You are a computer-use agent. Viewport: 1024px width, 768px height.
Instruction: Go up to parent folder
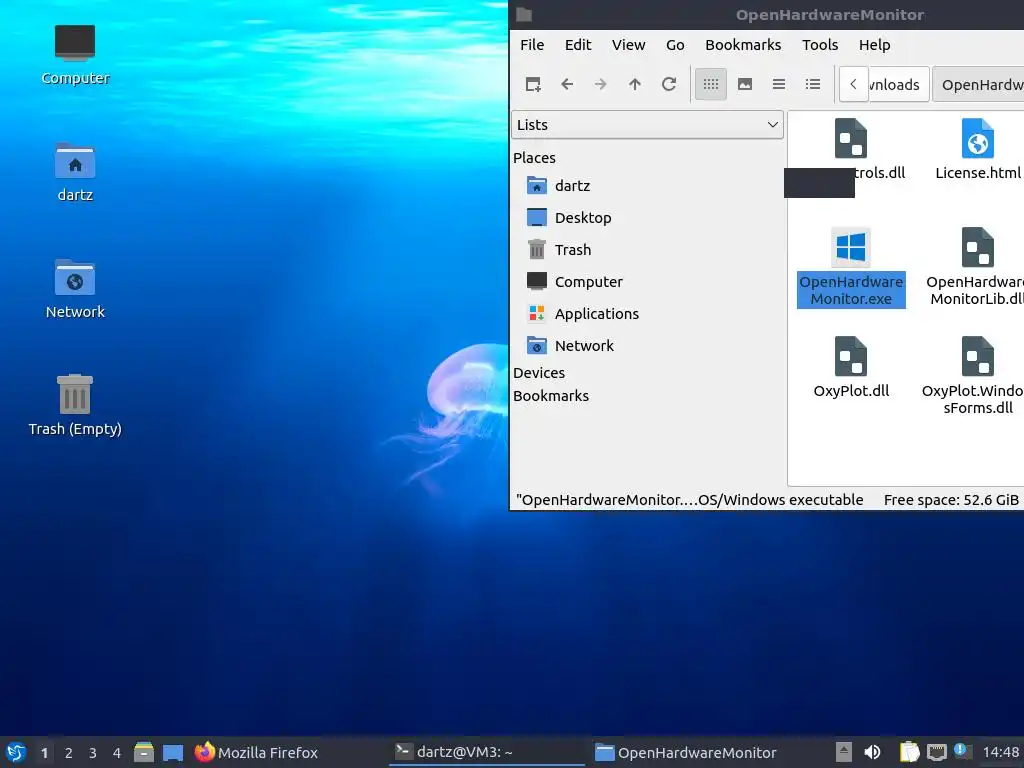[x=635, y=84]
